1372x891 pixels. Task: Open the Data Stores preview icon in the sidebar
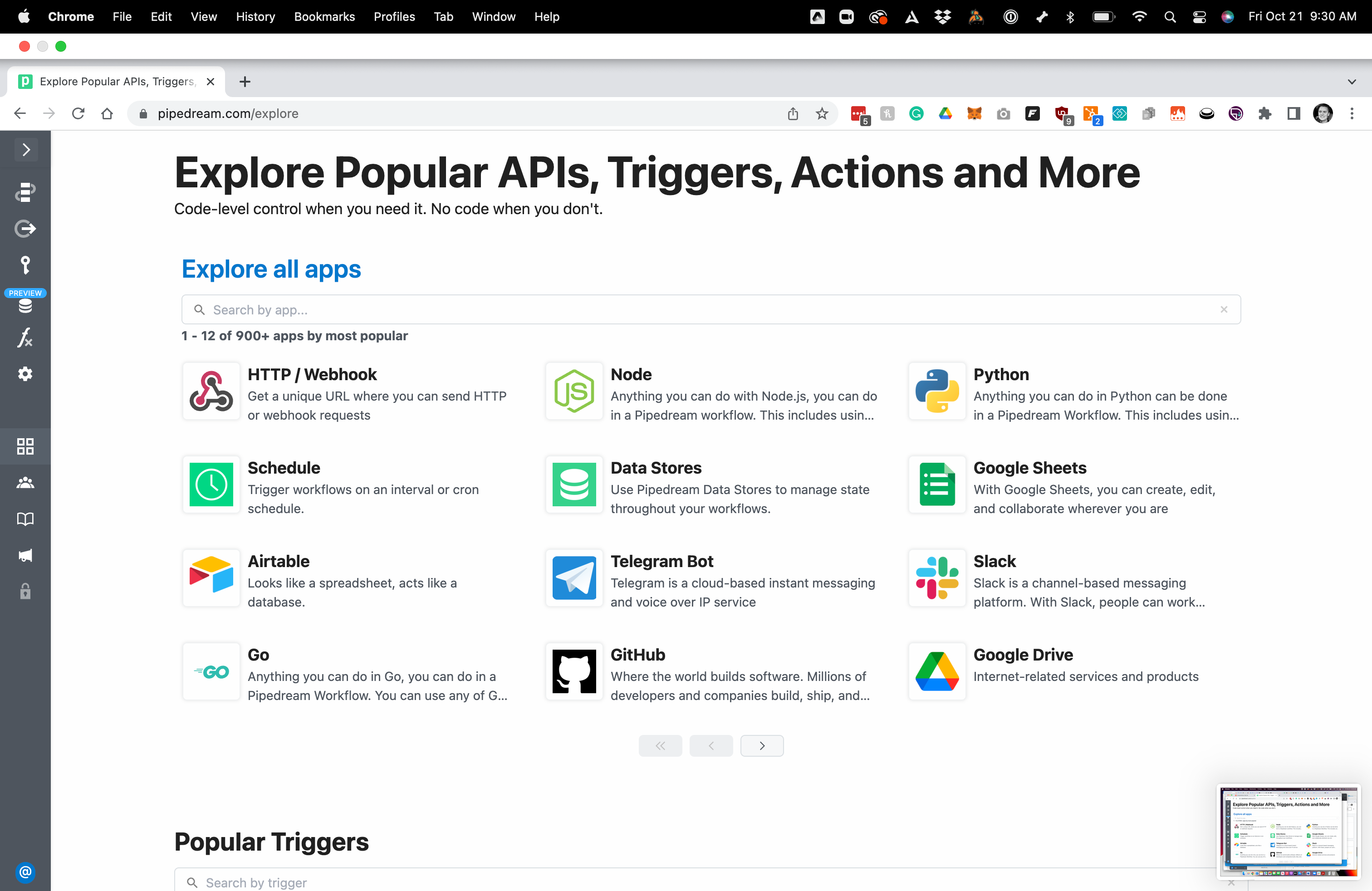tap(25, 305)
